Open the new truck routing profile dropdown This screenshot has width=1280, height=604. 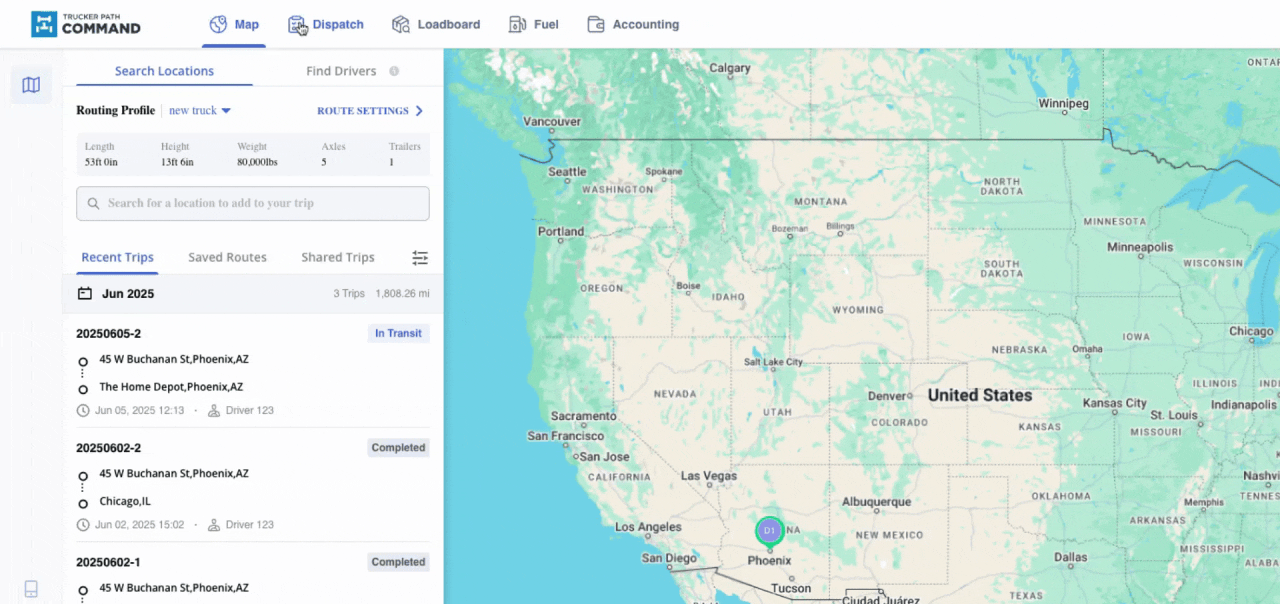tap(200, 110)
